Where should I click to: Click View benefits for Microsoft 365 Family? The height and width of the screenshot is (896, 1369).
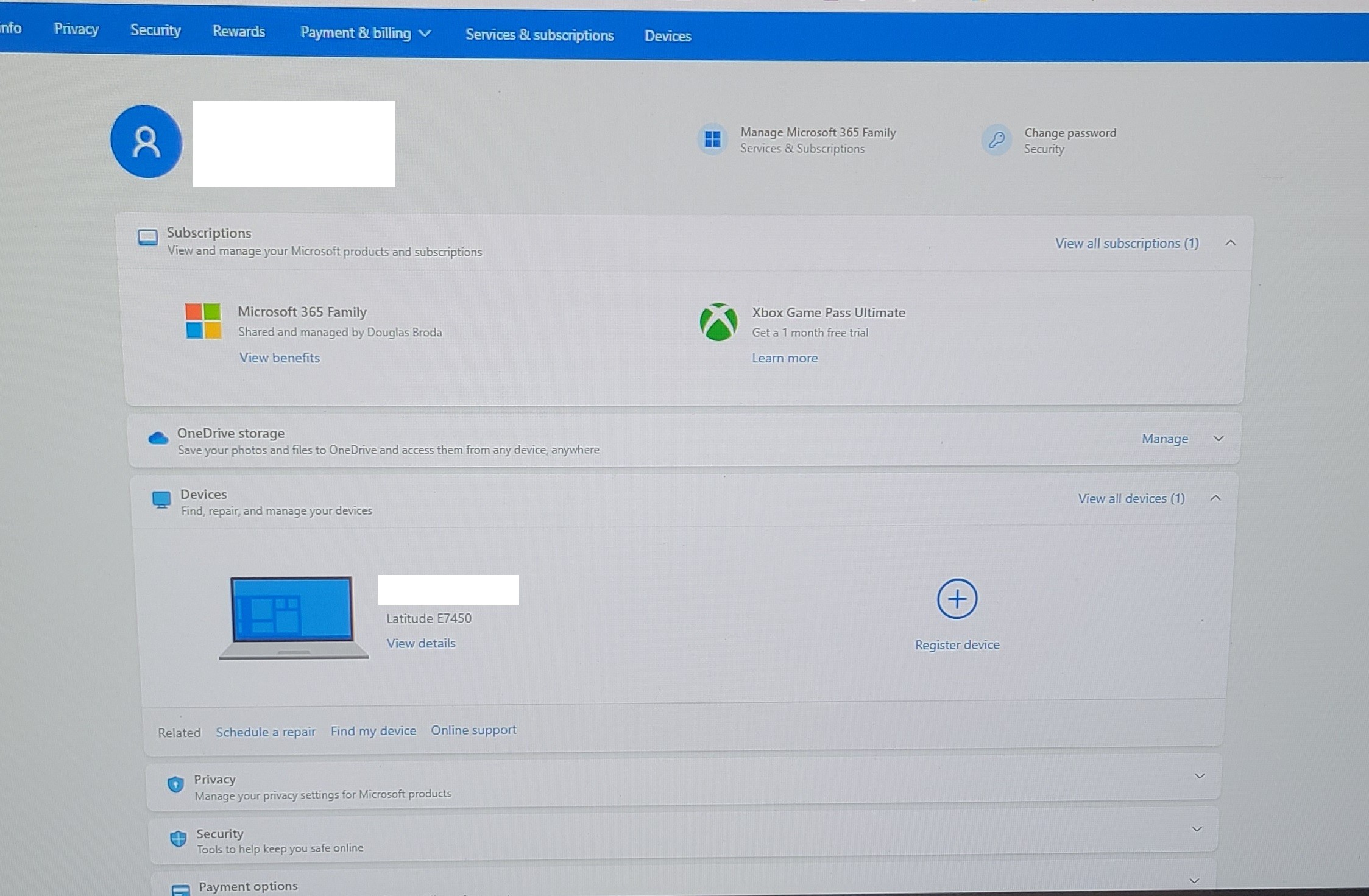pyautogui.click(x=279, y=358)
